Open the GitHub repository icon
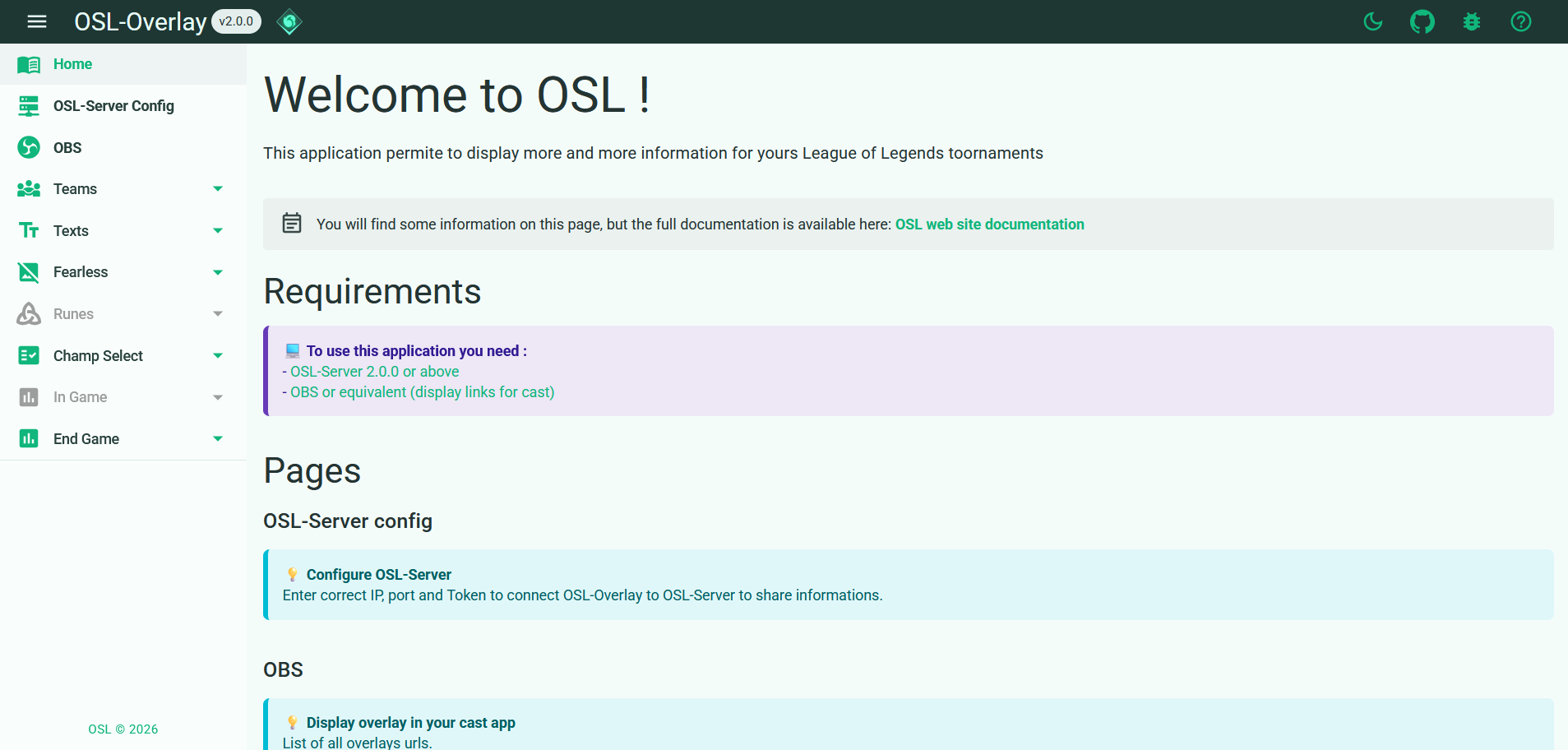 1422,21
